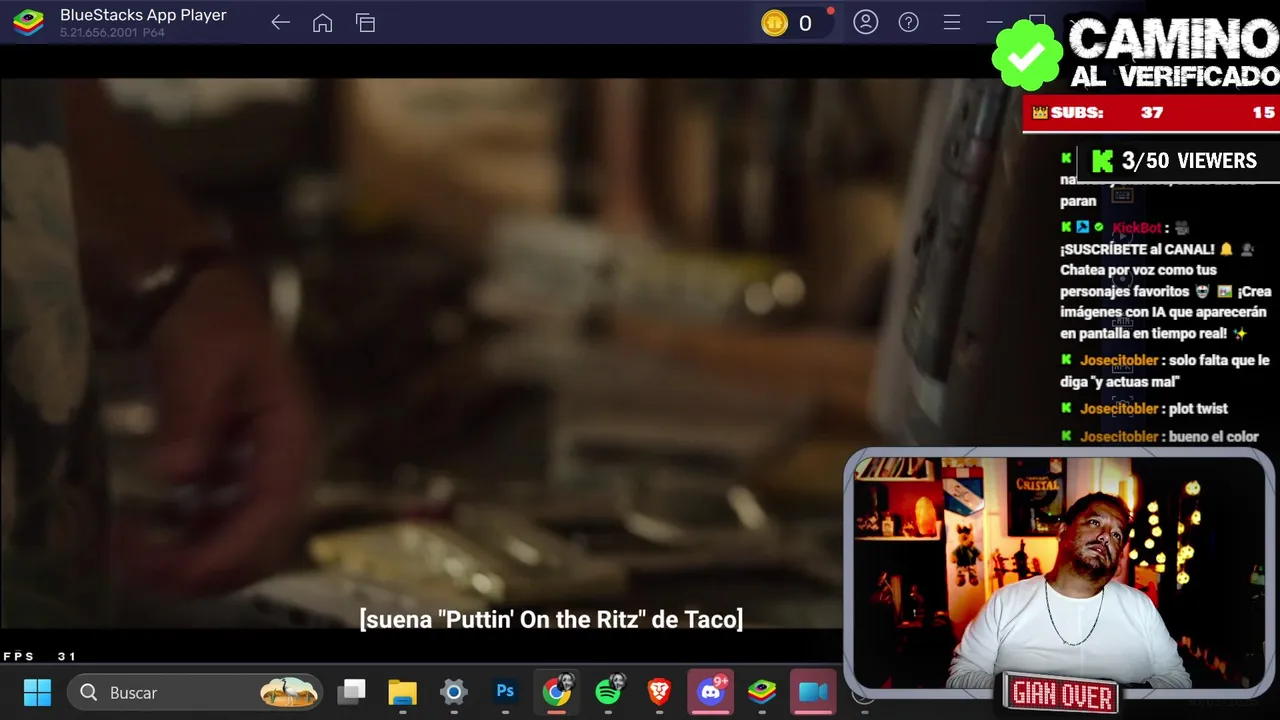Image resolution: width=1280 pixels, height=720 pixels.
Task: Switch to Google Chrome in the taskbar
Action: tap(557, 691)
